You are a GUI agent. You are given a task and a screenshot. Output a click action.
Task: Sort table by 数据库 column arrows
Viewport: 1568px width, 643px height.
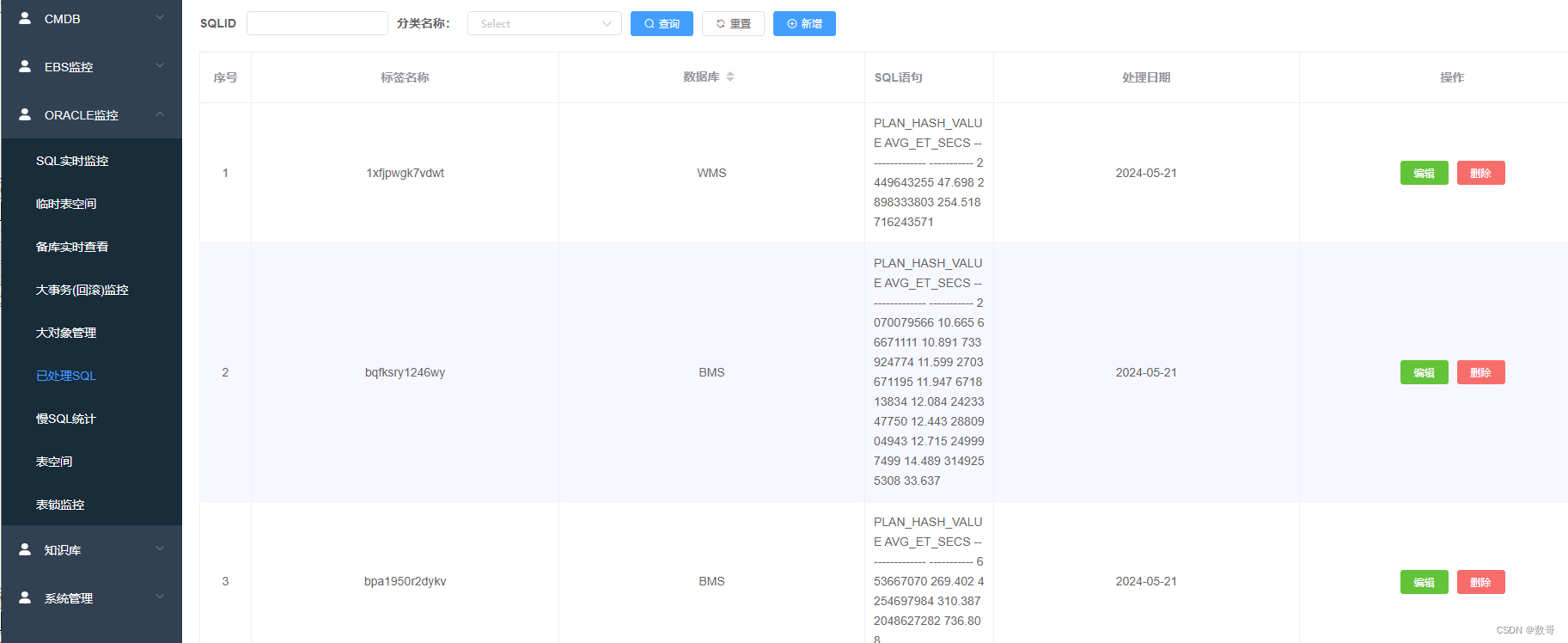pyautogui.click(x=730, y=77)
